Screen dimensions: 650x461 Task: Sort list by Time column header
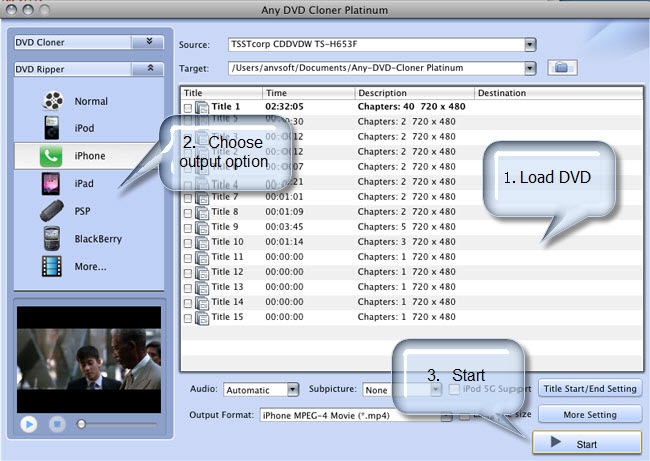click(308, 93)
